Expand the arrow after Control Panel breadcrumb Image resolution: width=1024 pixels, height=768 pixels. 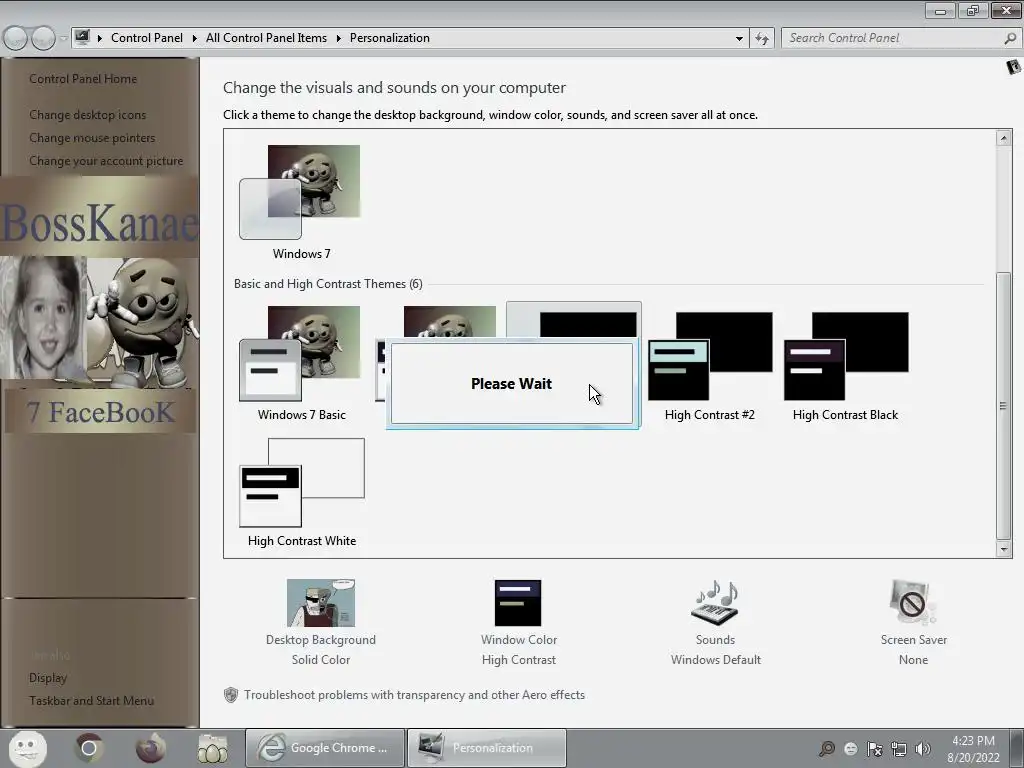coord(195,38)
